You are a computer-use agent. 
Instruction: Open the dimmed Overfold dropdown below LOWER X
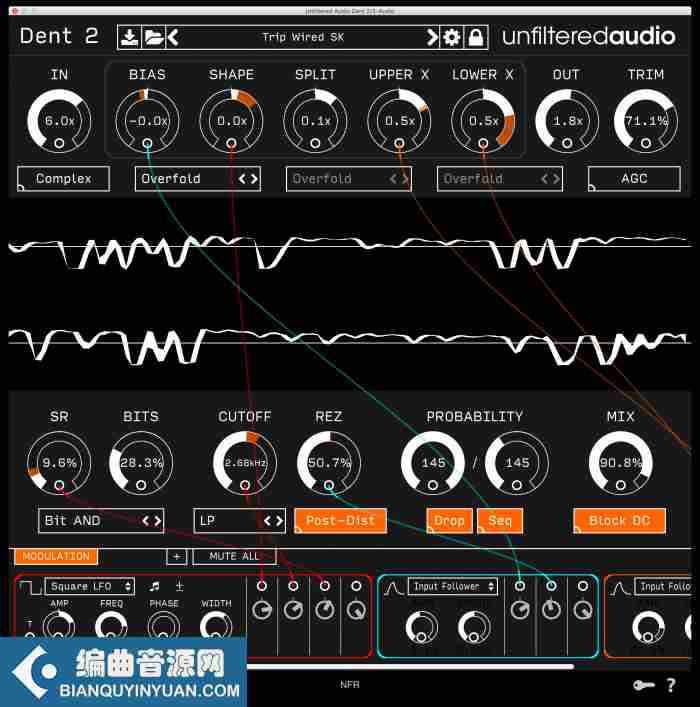(x=500, y=179)
